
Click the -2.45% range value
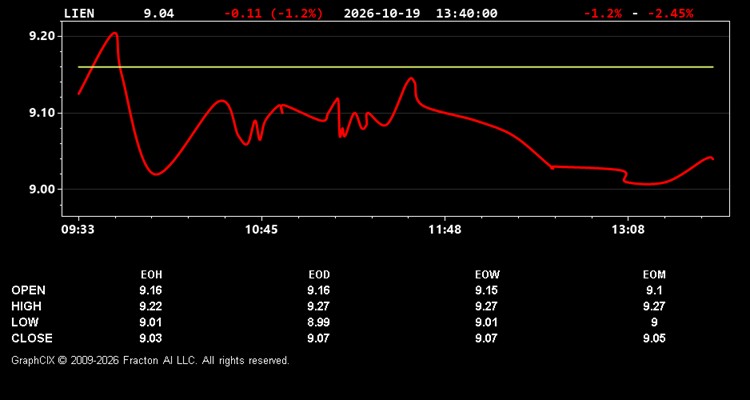coord(670,13)
